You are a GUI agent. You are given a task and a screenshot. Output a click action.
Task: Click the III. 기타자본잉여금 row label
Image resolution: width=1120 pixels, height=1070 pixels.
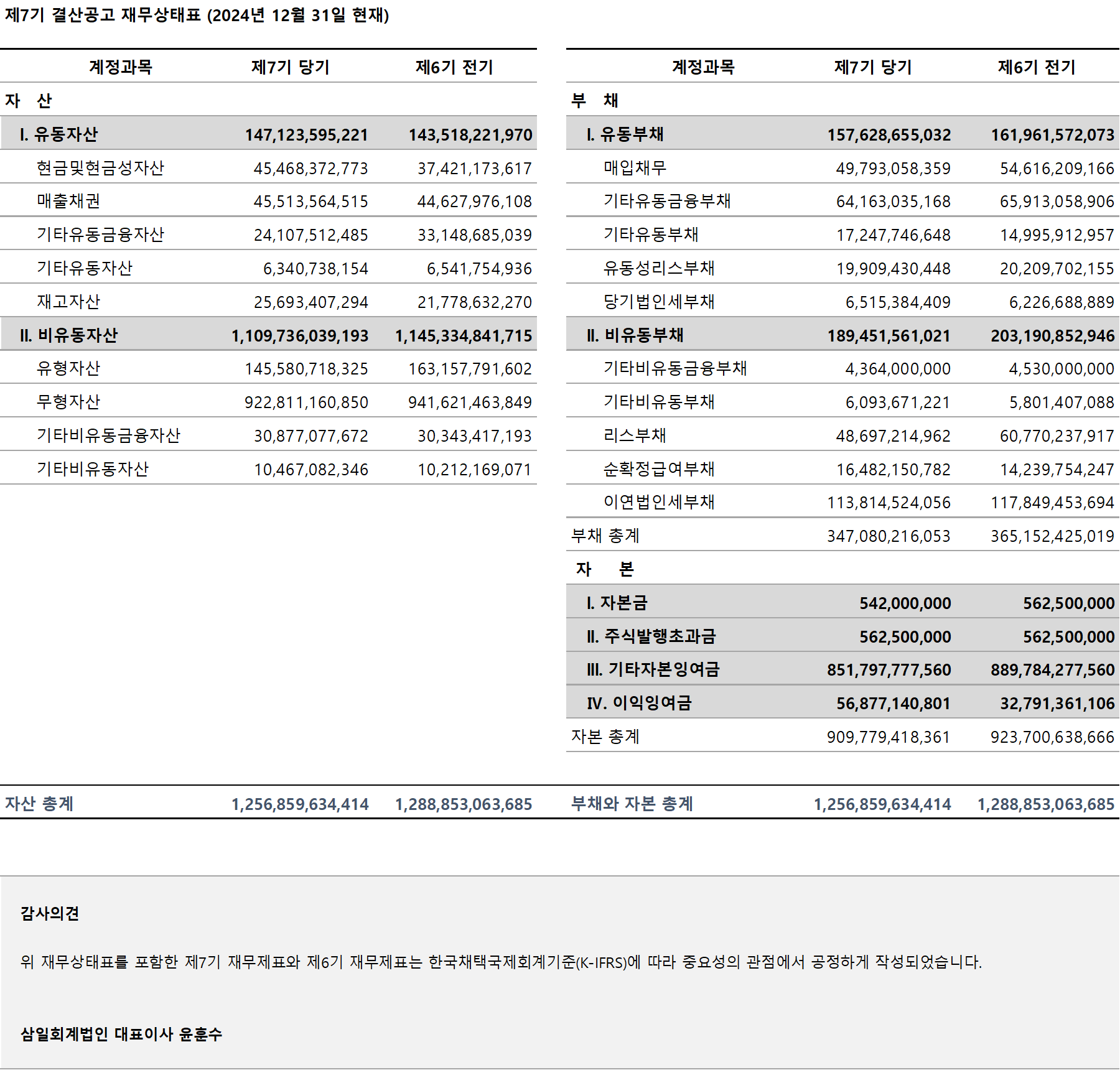653,669
